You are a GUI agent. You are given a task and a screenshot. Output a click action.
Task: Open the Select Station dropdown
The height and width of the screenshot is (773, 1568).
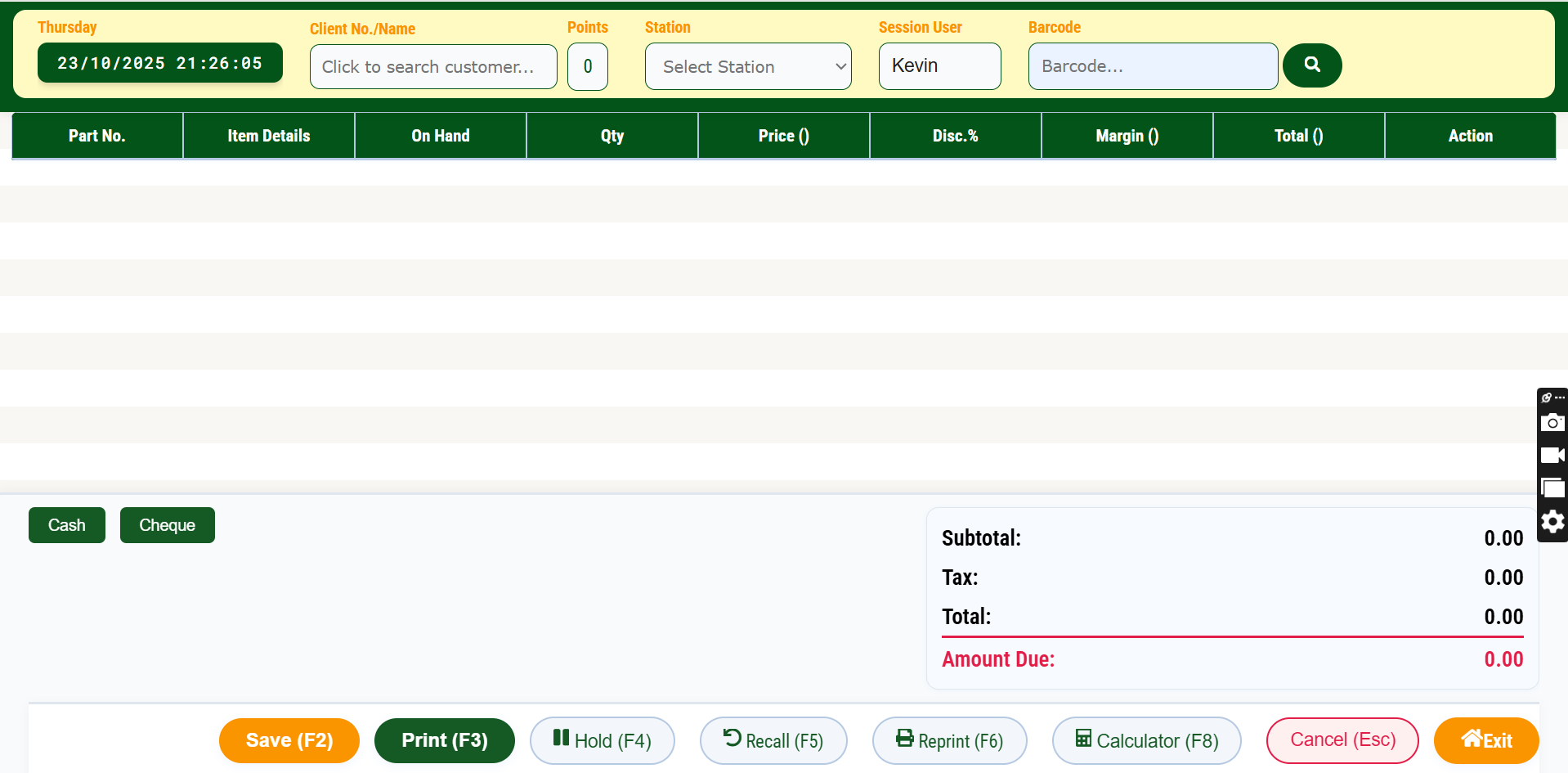click(x=747, y=66)
